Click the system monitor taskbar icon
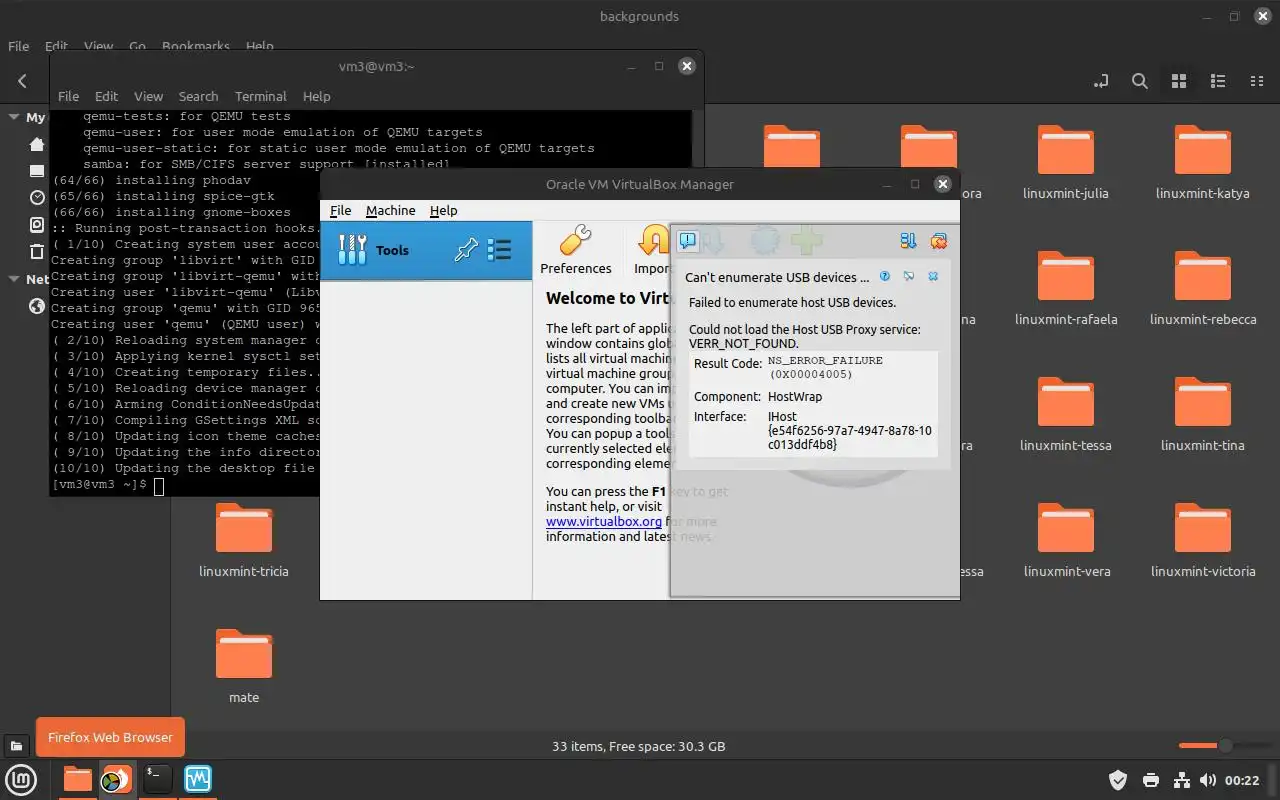The height and width of the screenshot is (800, 1280). (198, 779)
